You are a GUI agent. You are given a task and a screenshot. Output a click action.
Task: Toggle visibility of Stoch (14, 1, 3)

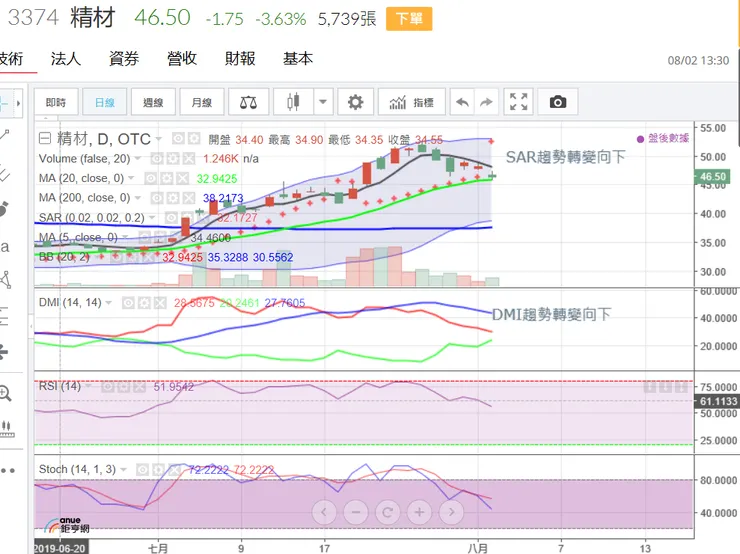pyautogui.click(x=142, y=470)
